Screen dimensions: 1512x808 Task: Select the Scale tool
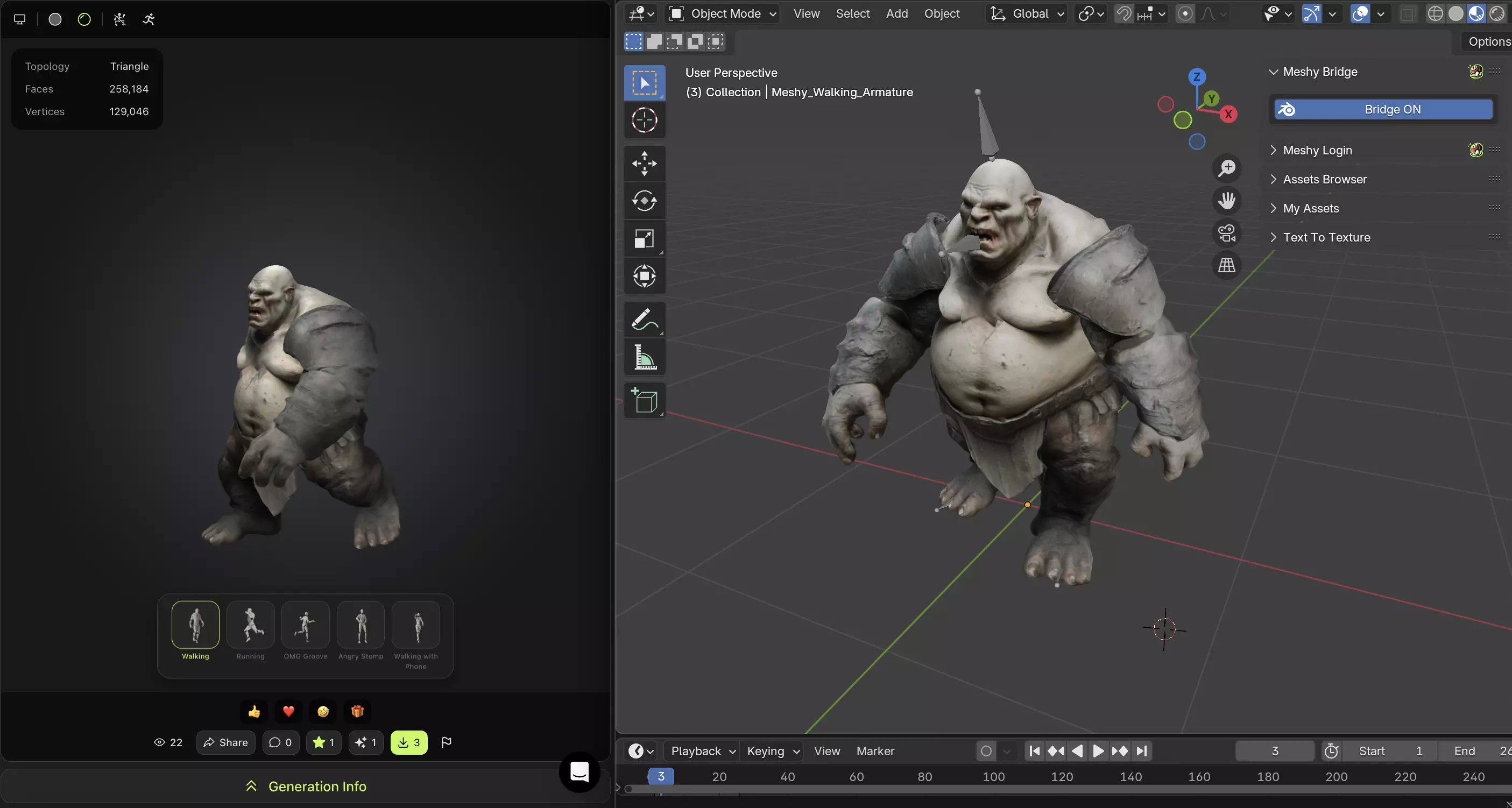click(x=645, y=239)
